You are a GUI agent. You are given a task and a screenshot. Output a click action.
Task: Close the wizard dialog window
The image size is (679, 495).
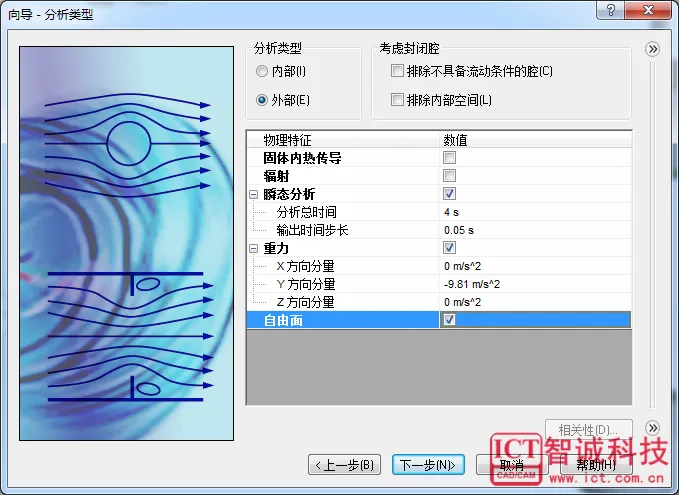tap(648, 10)
